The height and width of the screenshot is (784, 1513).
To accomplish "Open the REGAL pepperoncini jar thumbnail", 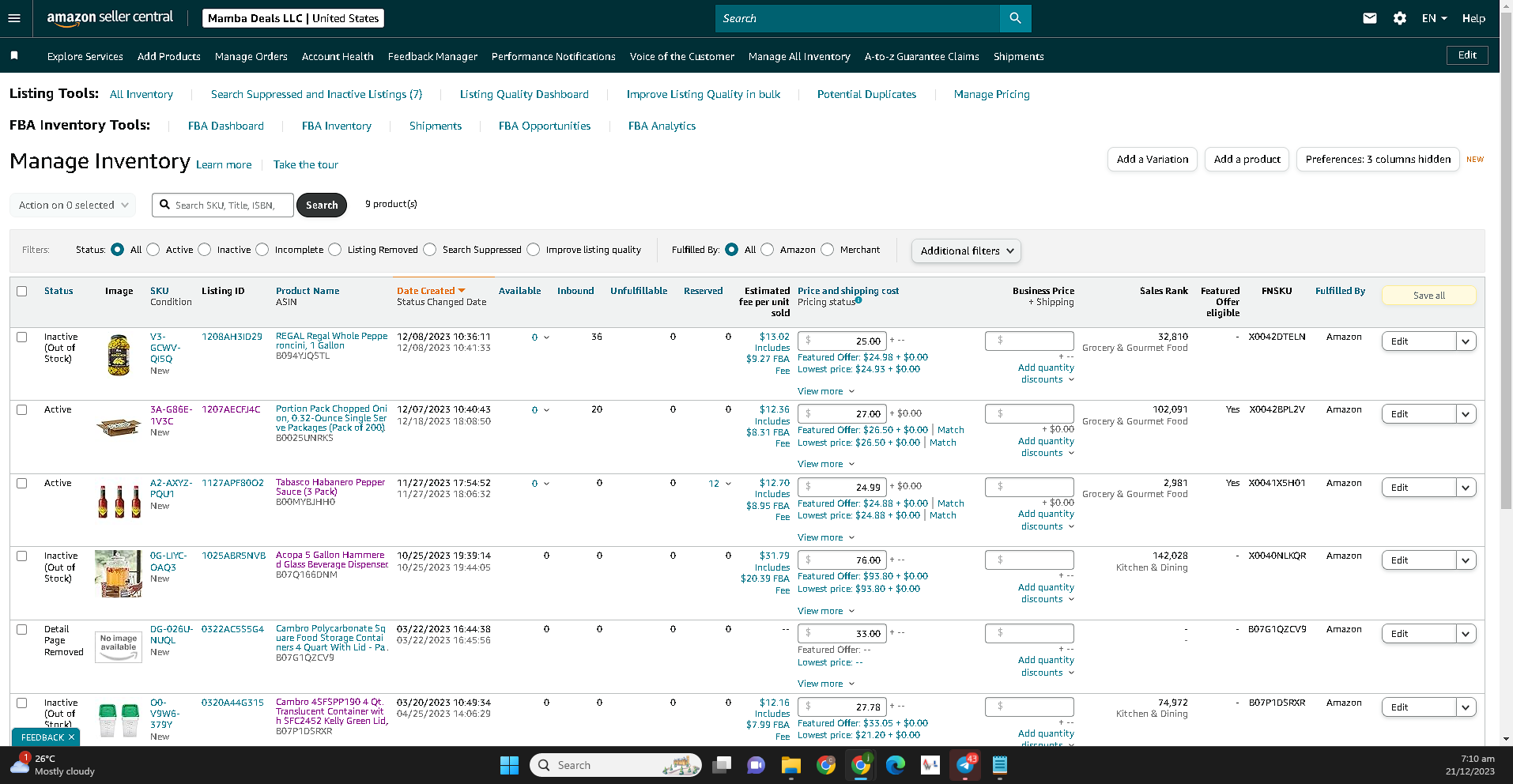I will [x=119, y=354].
